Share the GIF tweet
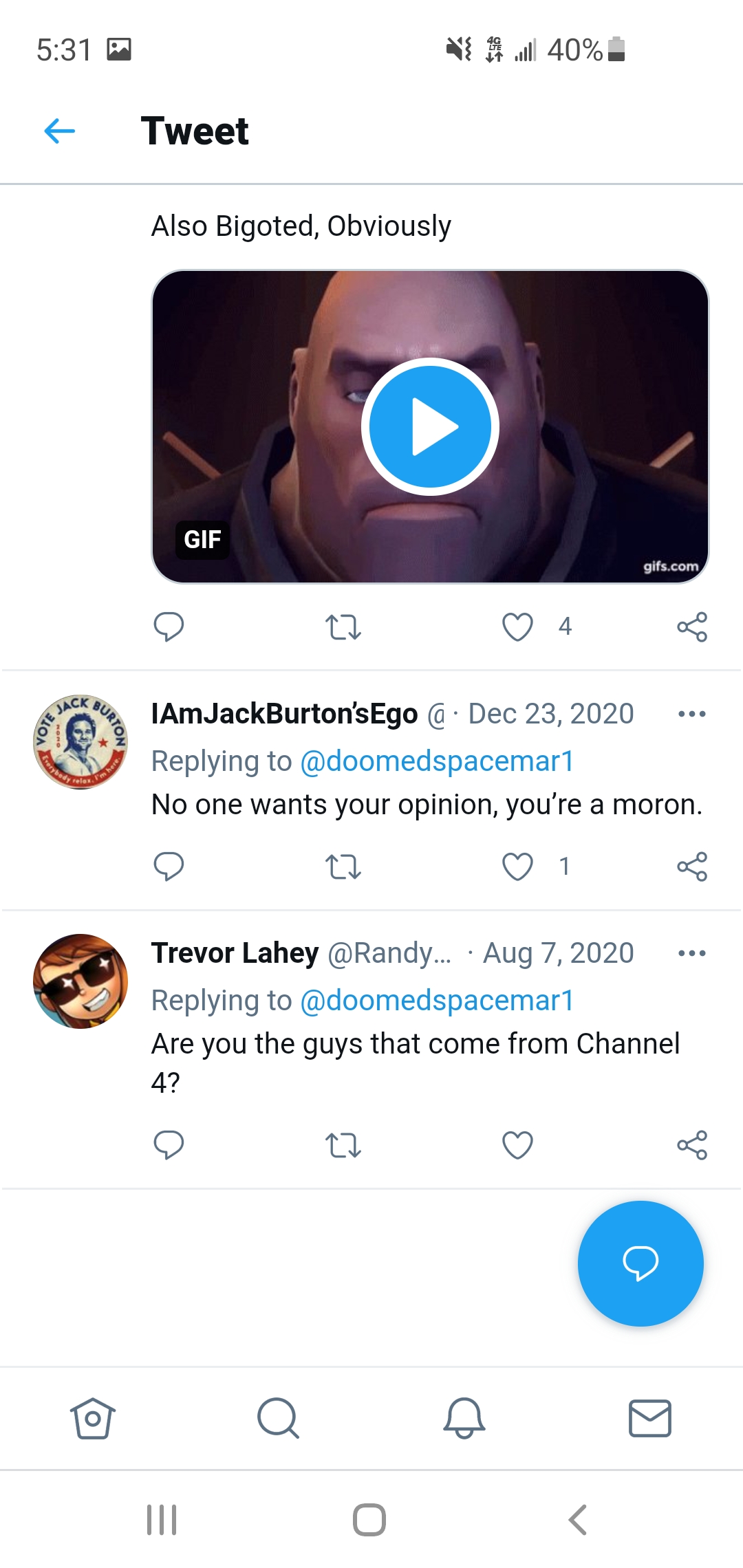Screen dimensions: 743x1568 [x=692, y=627]
